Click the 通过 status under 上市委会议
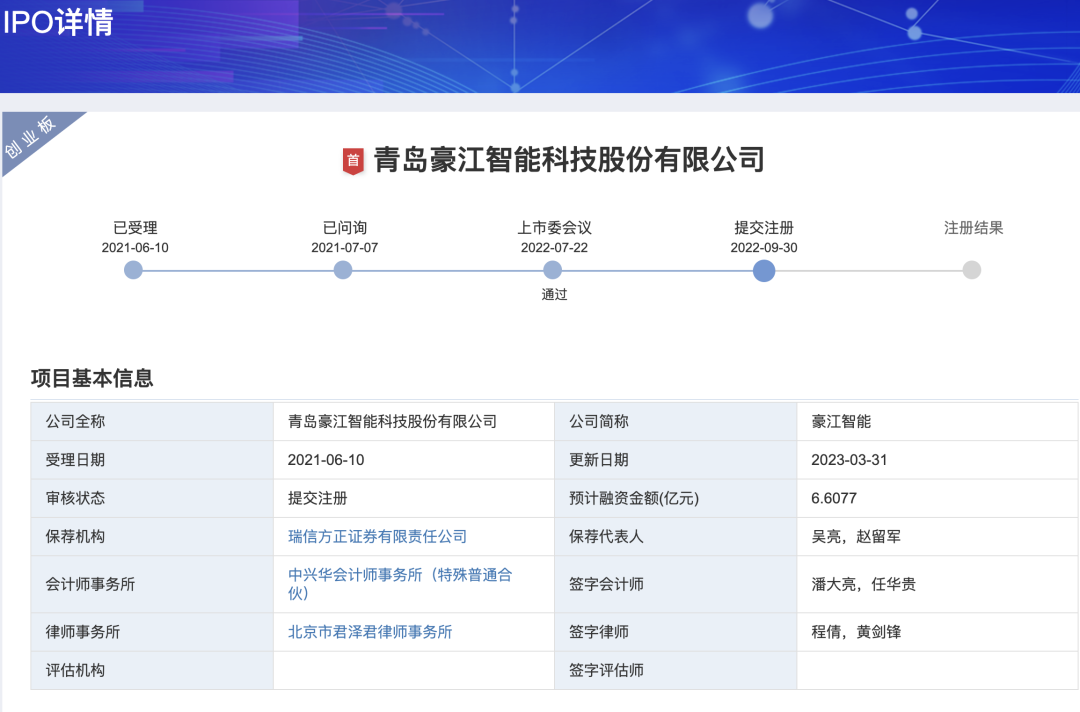The width and height of the screenshot is (1080, 712). [x=554, y=295]
